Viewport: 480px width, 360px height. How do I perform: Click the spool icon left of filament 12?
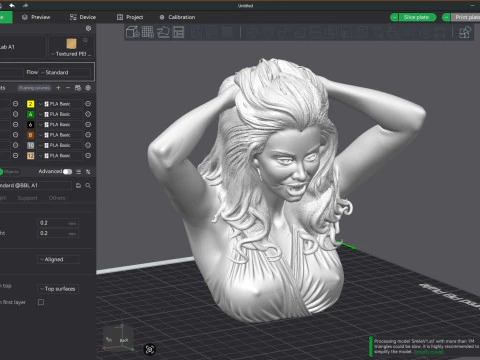15,155
